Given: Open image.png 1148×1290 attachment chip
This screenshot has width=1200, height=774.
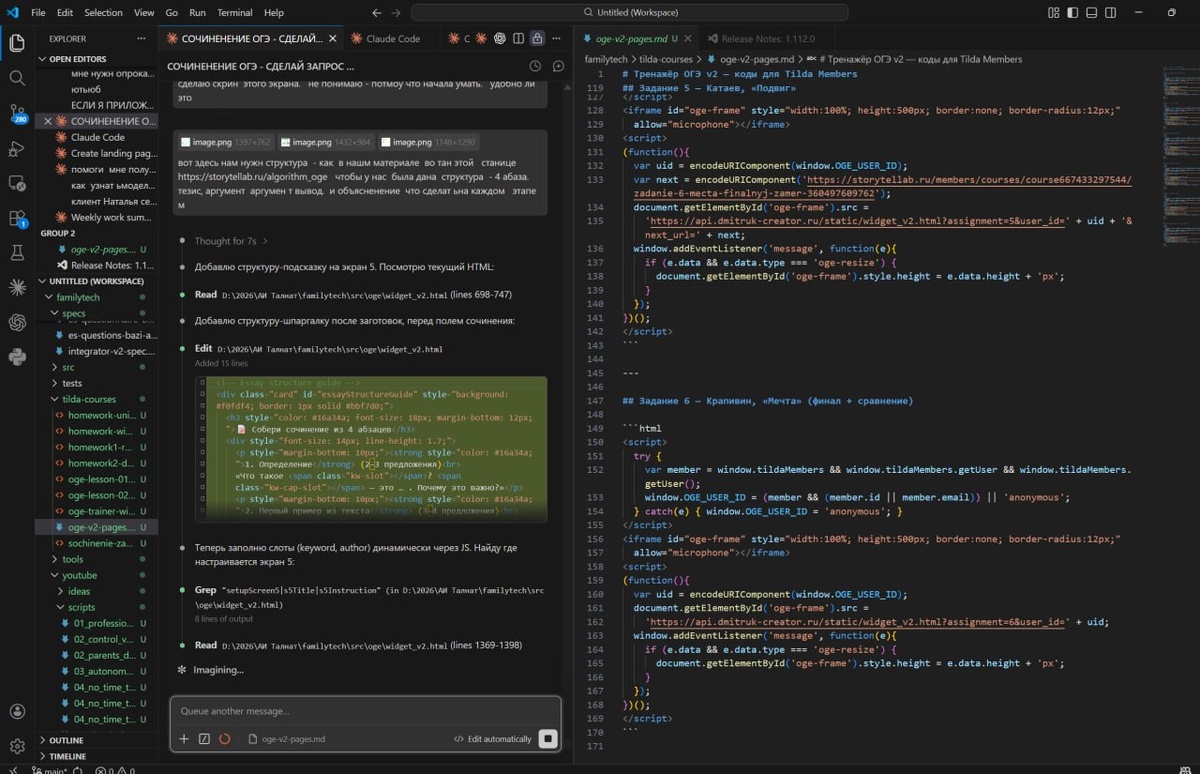Looking at the screenshot, I should pyautogui.click(x=427, y=142).
